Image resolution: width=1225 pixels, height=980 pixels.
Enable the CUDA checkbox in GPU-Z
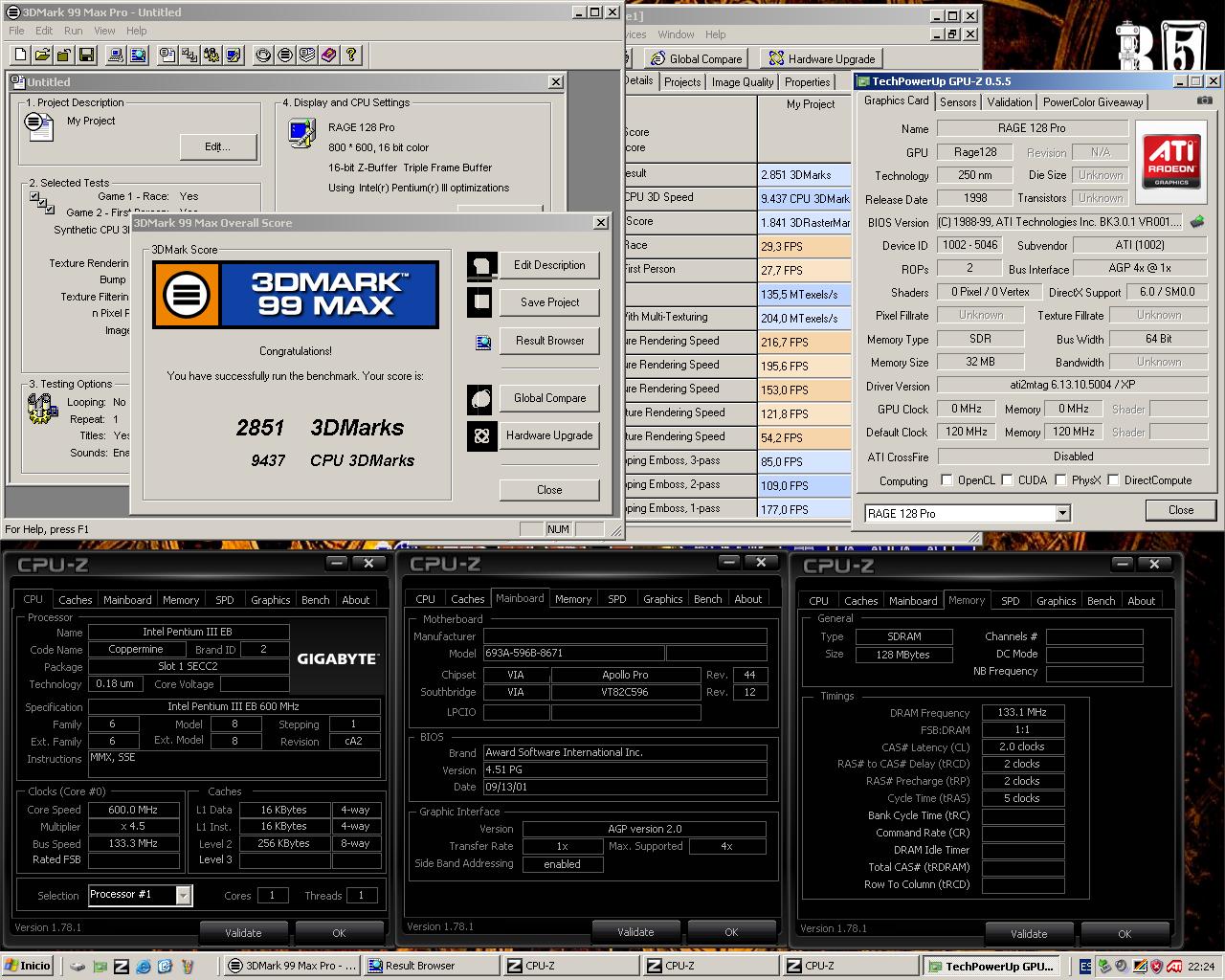click(1007, 480)
